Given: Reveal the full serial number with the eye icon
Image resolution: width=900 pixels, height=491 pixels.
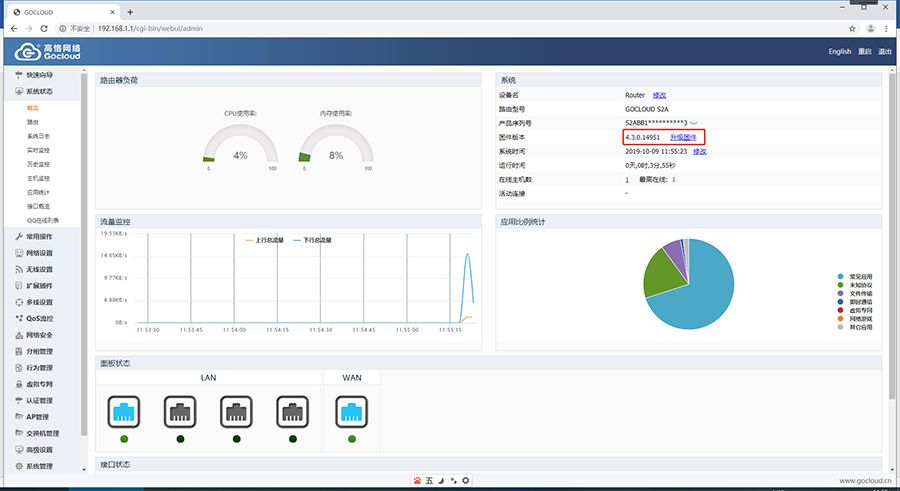Looking at the screenshot, I should click(x=694, y=122).
